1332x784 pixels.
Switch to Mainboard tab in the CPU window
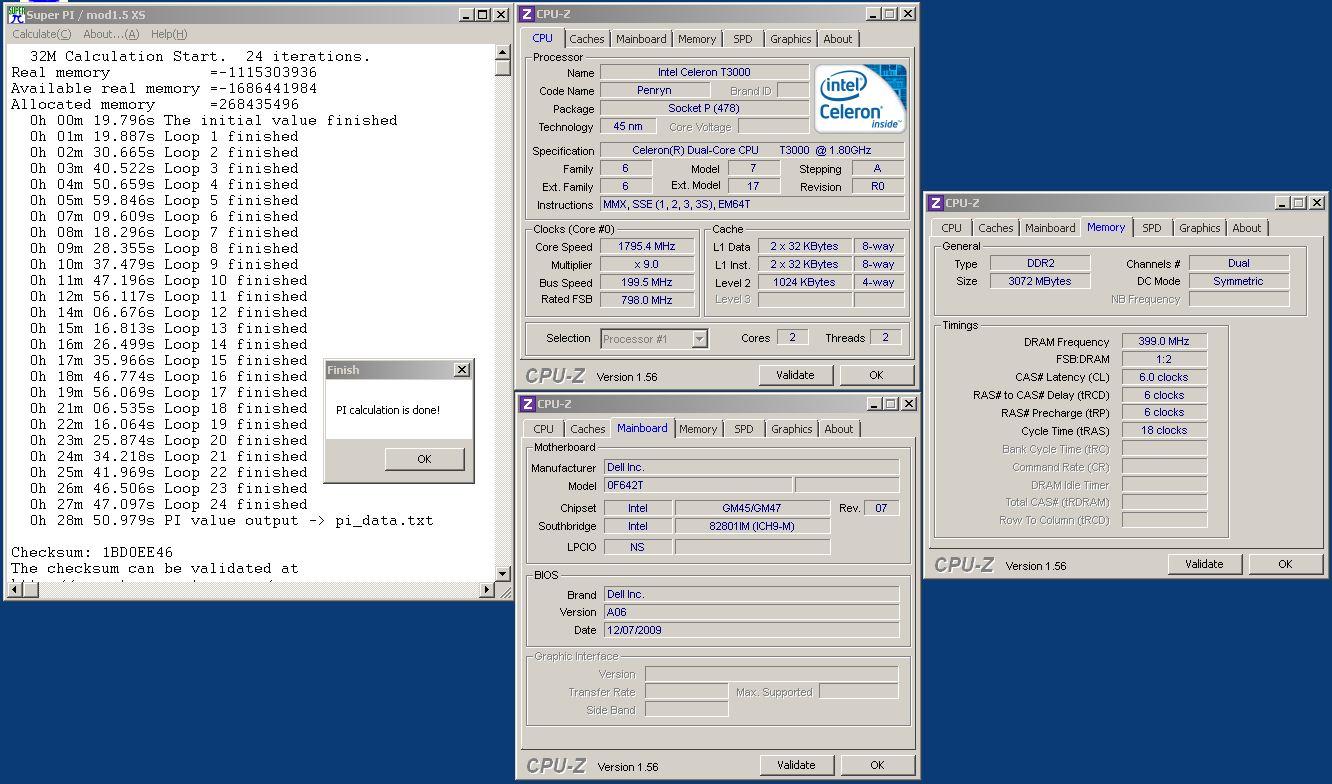[641, 39]
